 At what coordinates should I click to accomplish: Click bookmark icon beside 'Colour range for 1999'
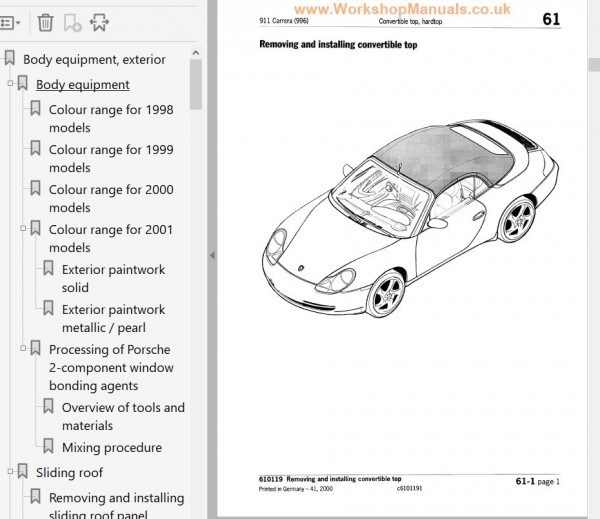coord(35,148)
